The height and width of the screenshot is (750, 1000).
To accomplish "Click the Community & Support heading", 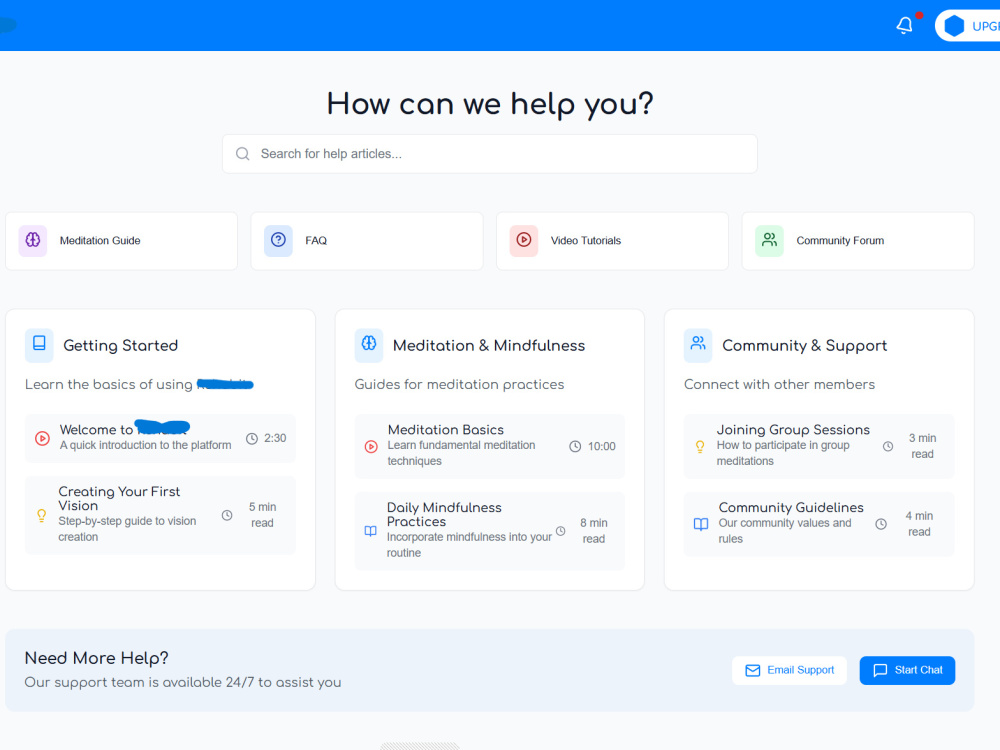I will pyautogui.click(x=804, y=346).
